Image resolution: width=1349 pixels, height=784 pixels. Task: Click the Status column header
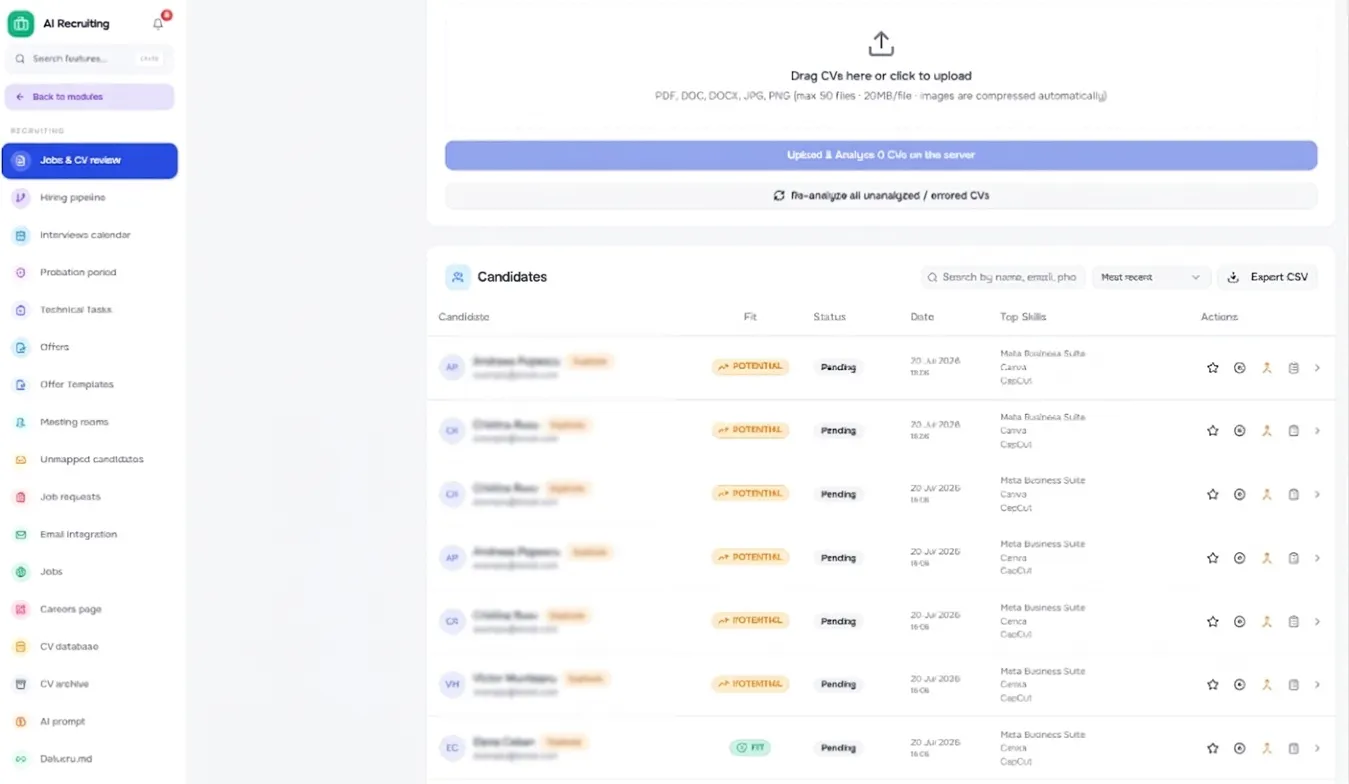pos(829,317)
